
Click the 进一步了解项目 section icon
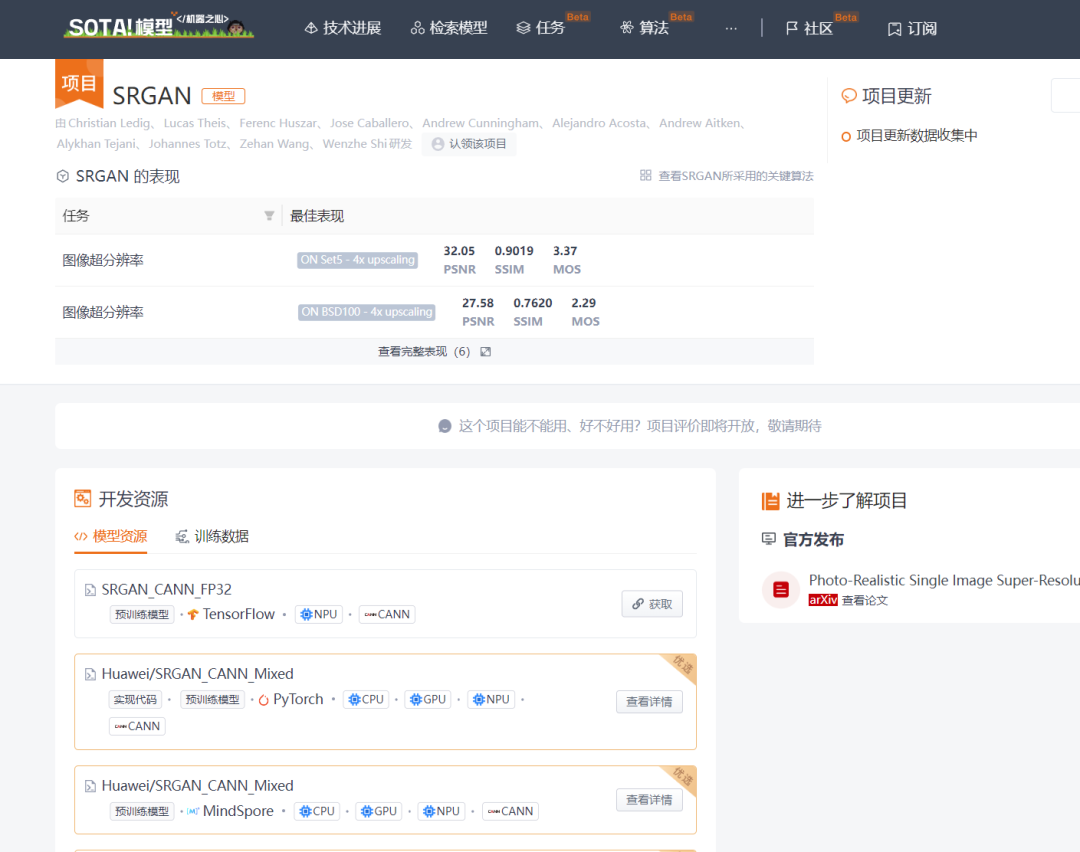770,501
